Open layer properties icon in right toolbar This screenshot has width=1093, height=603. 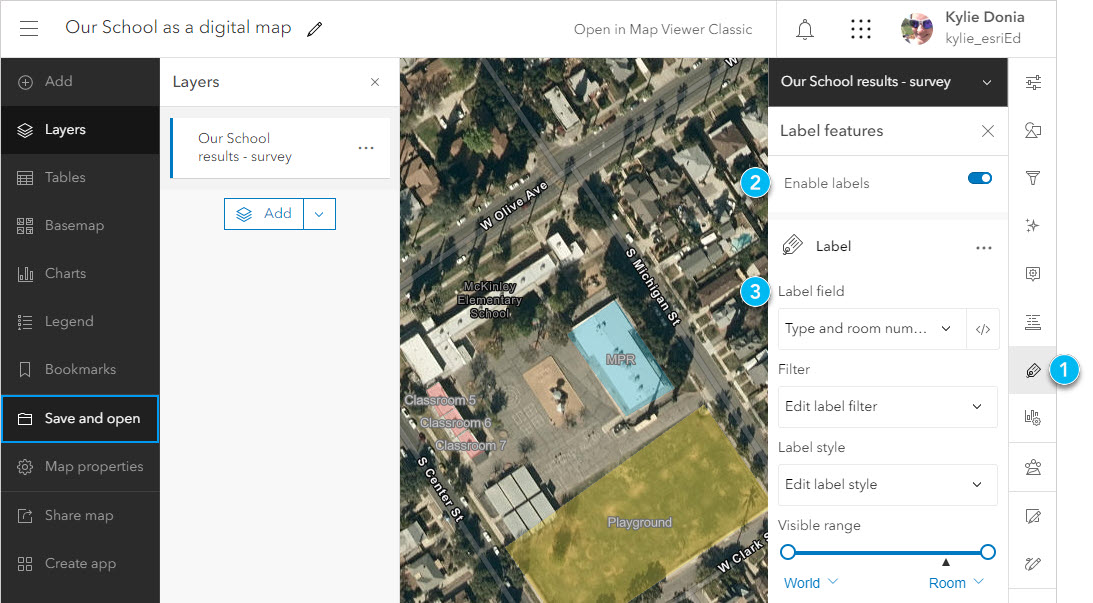point(1033,82)
